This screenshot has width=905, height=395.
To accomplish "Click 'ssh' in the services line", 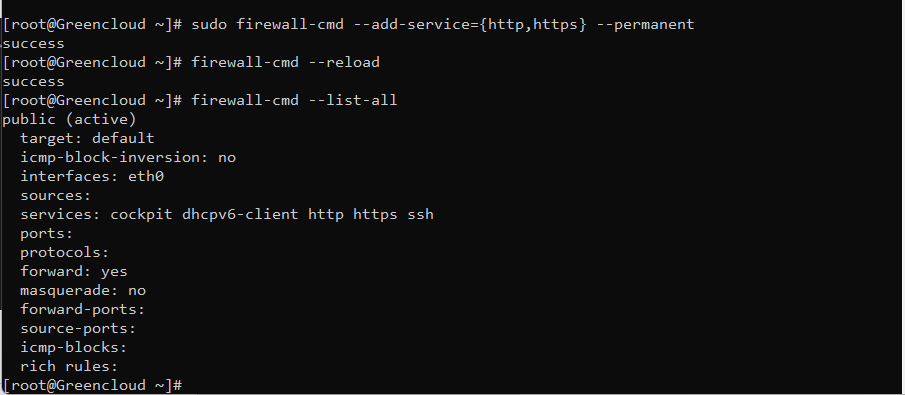I will pos(421,215).
